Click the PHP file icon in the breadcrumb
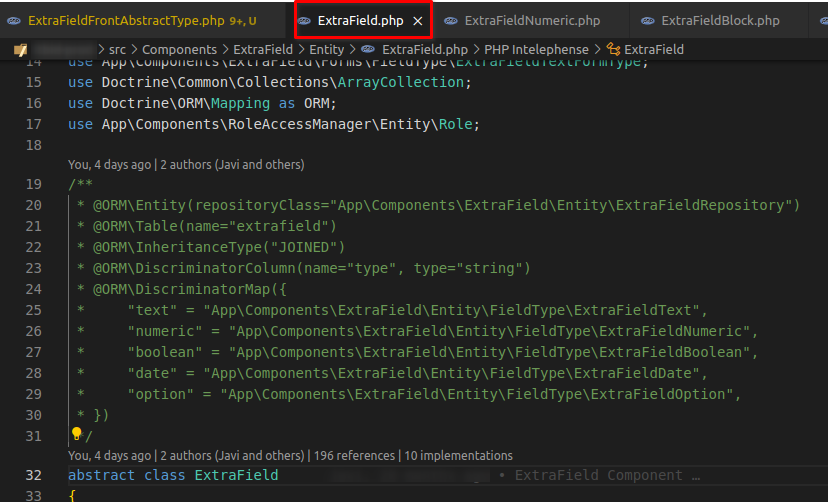This screenshot has width=828, height=502. coord(368,49)
